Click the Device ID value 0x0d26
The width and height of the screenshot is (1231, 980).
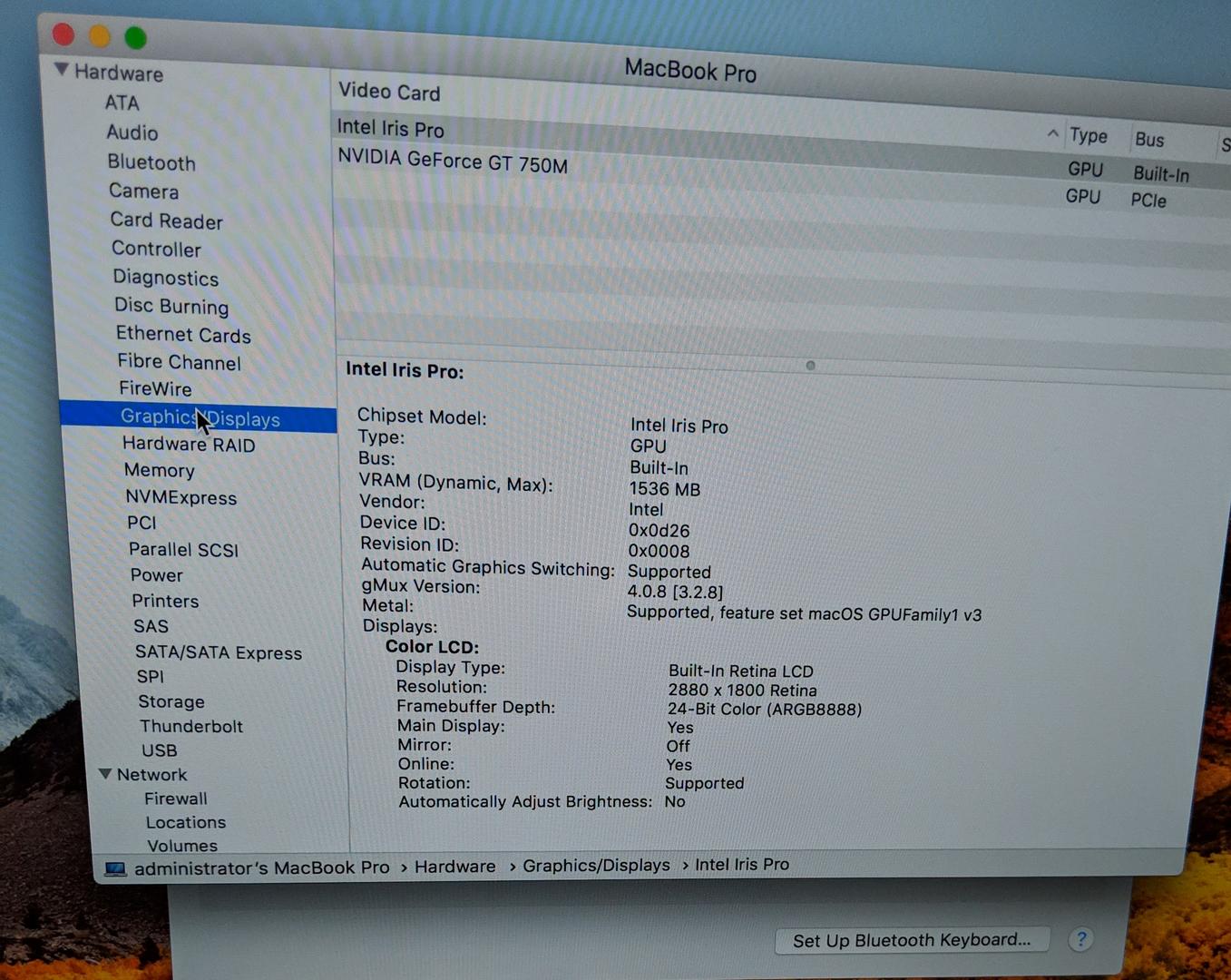(659, 530)
